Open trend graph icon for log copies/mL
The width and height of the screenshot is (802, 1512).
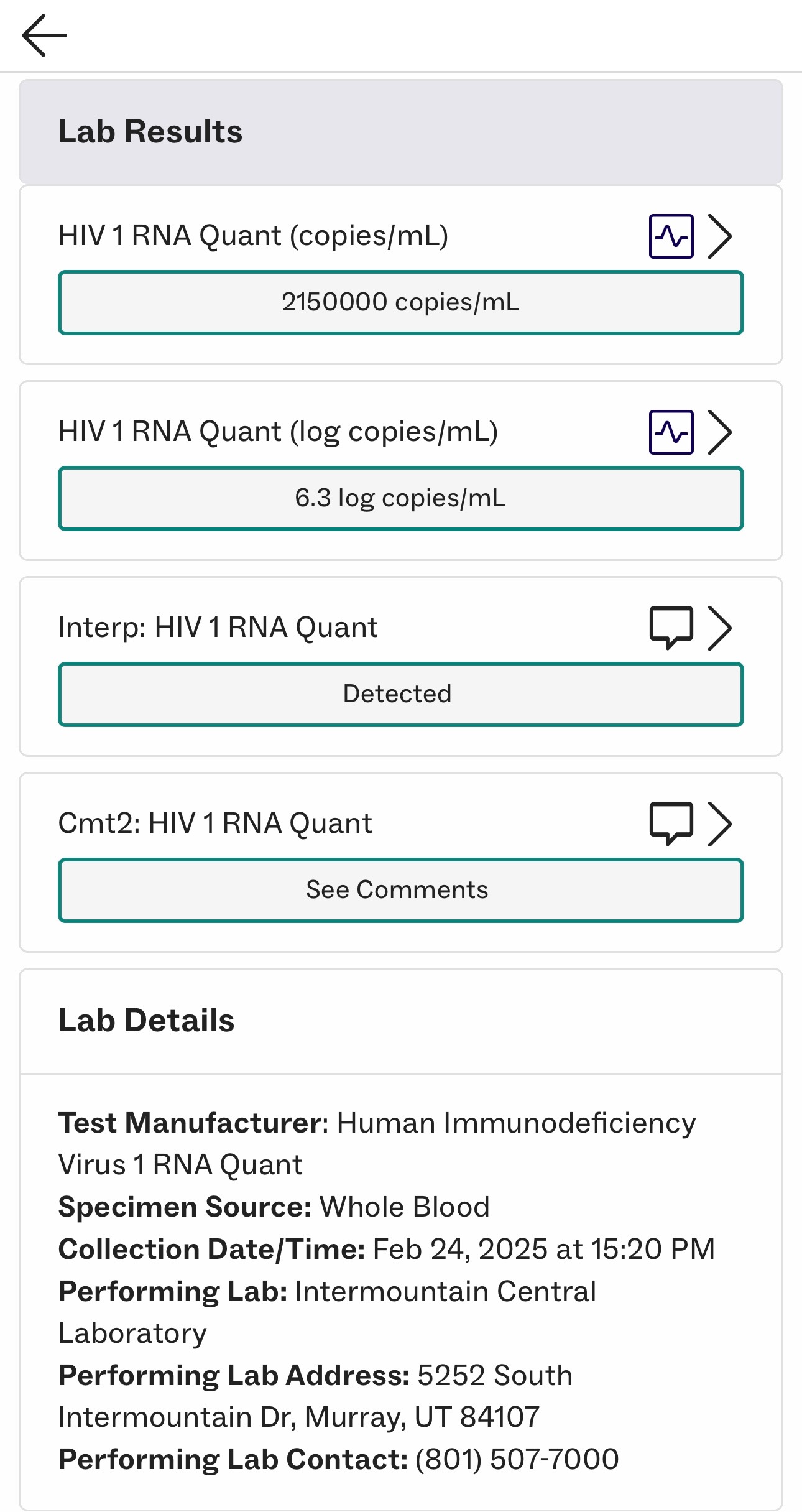pyautogui.click(x=671, y=432)
